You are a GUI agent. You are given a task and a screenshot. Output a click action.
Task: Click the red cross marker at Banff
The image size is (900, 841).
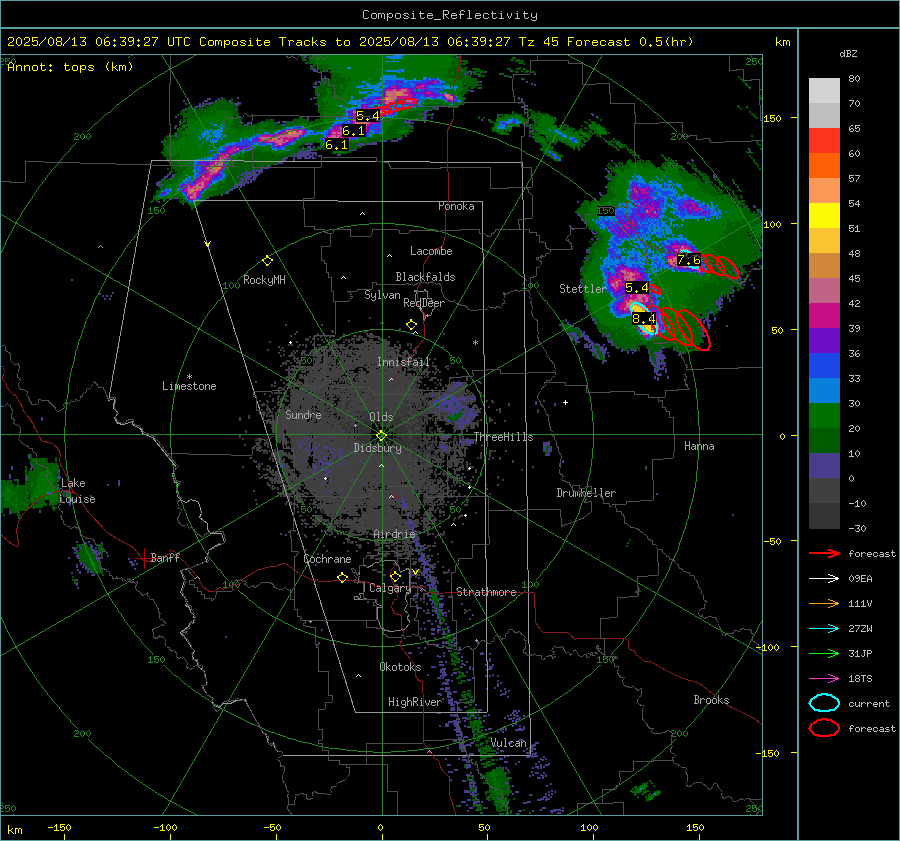click(x=143, y=558)
